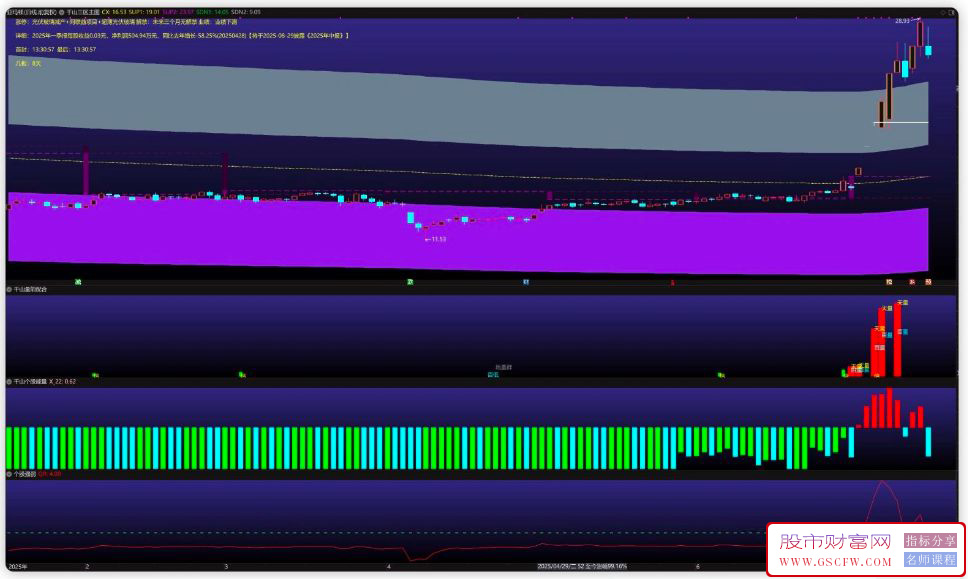Click the 2025年 label on the time axis
The height and width of the screenshot is (579, 968).
click(18, 566)
